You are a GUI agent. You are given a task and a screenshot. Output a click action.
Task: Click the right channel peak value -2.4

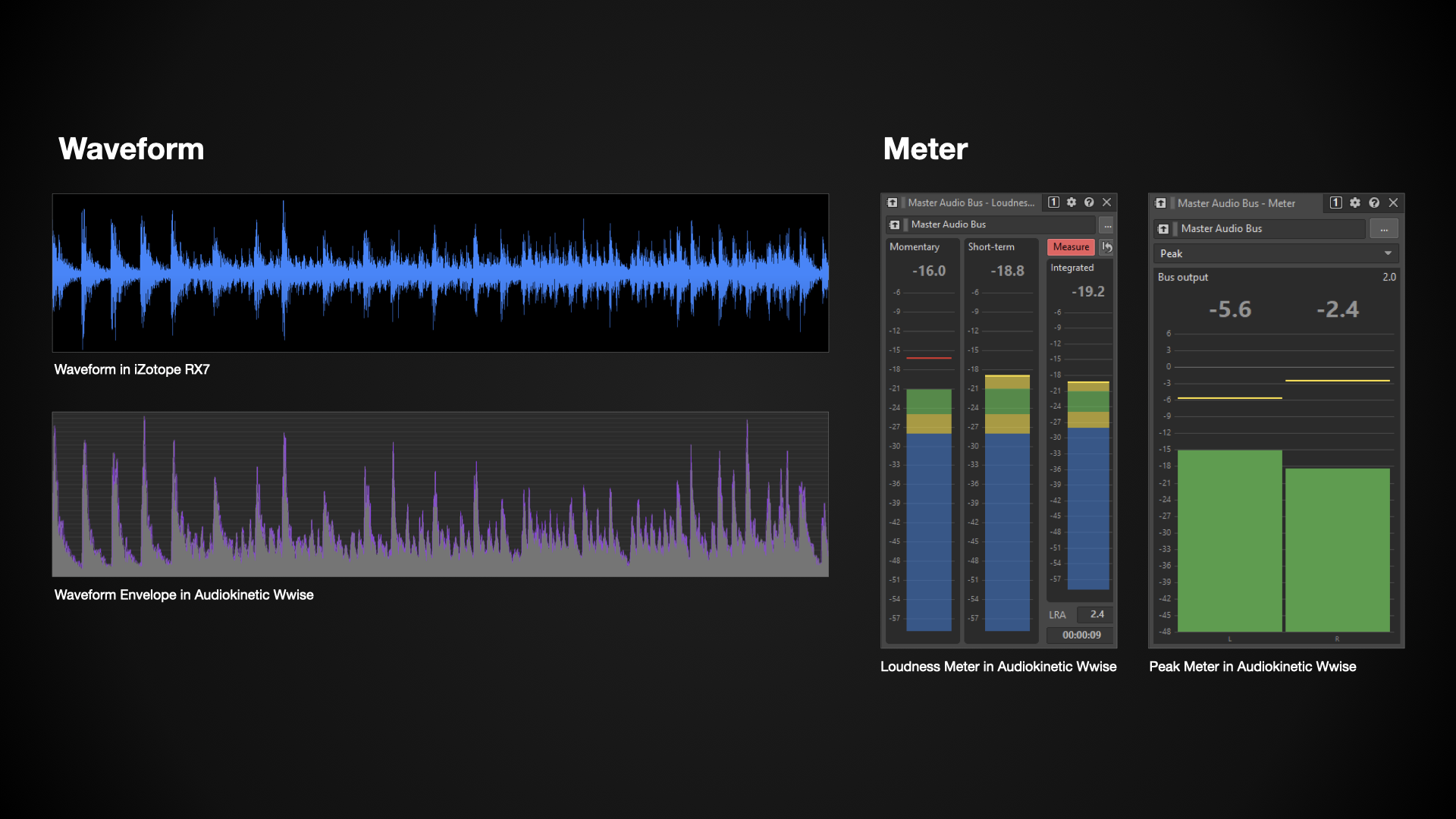(x=1338, y=309)
